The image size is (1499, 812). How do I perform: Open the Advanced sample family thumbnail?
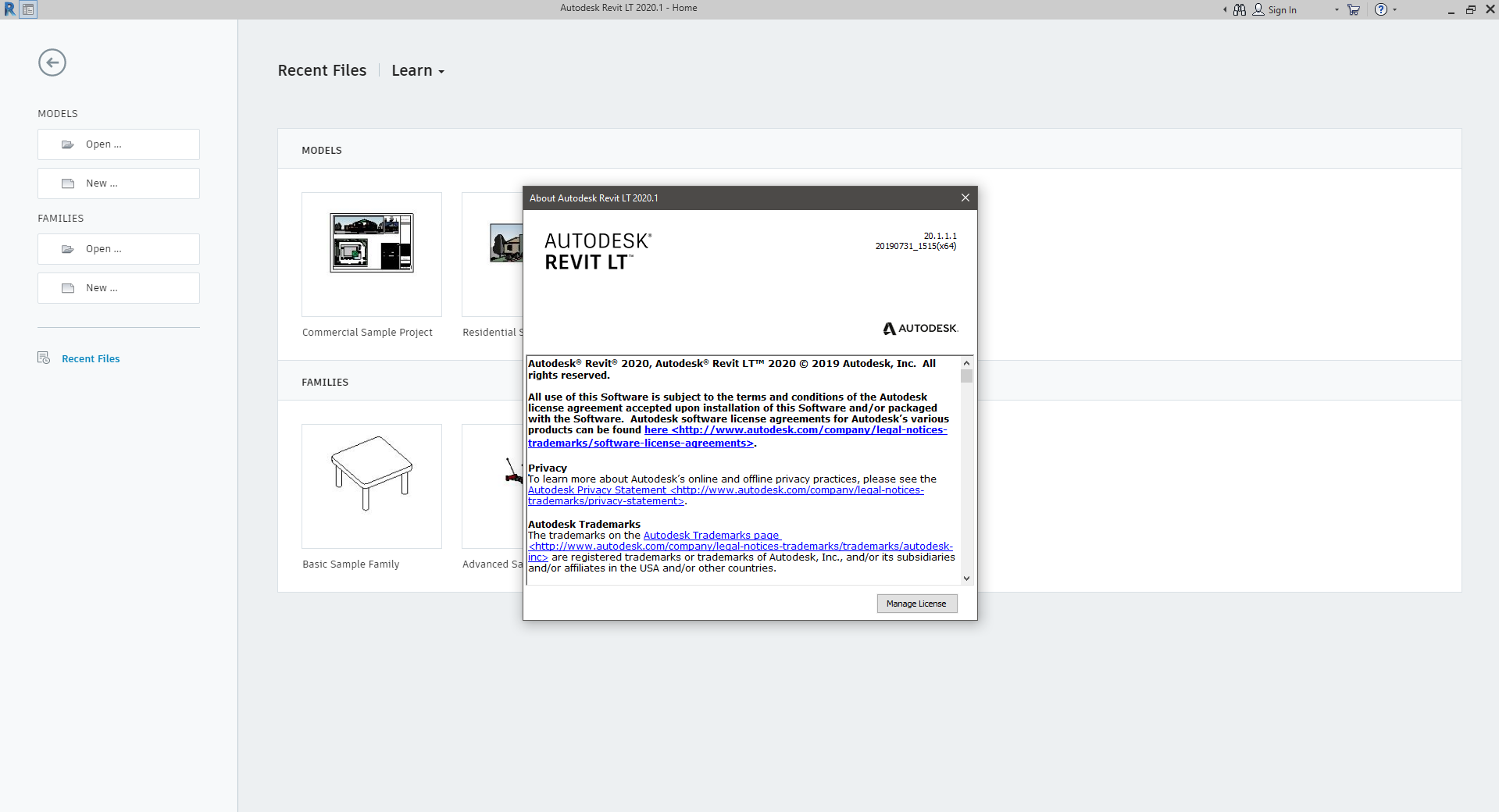click(x=492, y=486)
